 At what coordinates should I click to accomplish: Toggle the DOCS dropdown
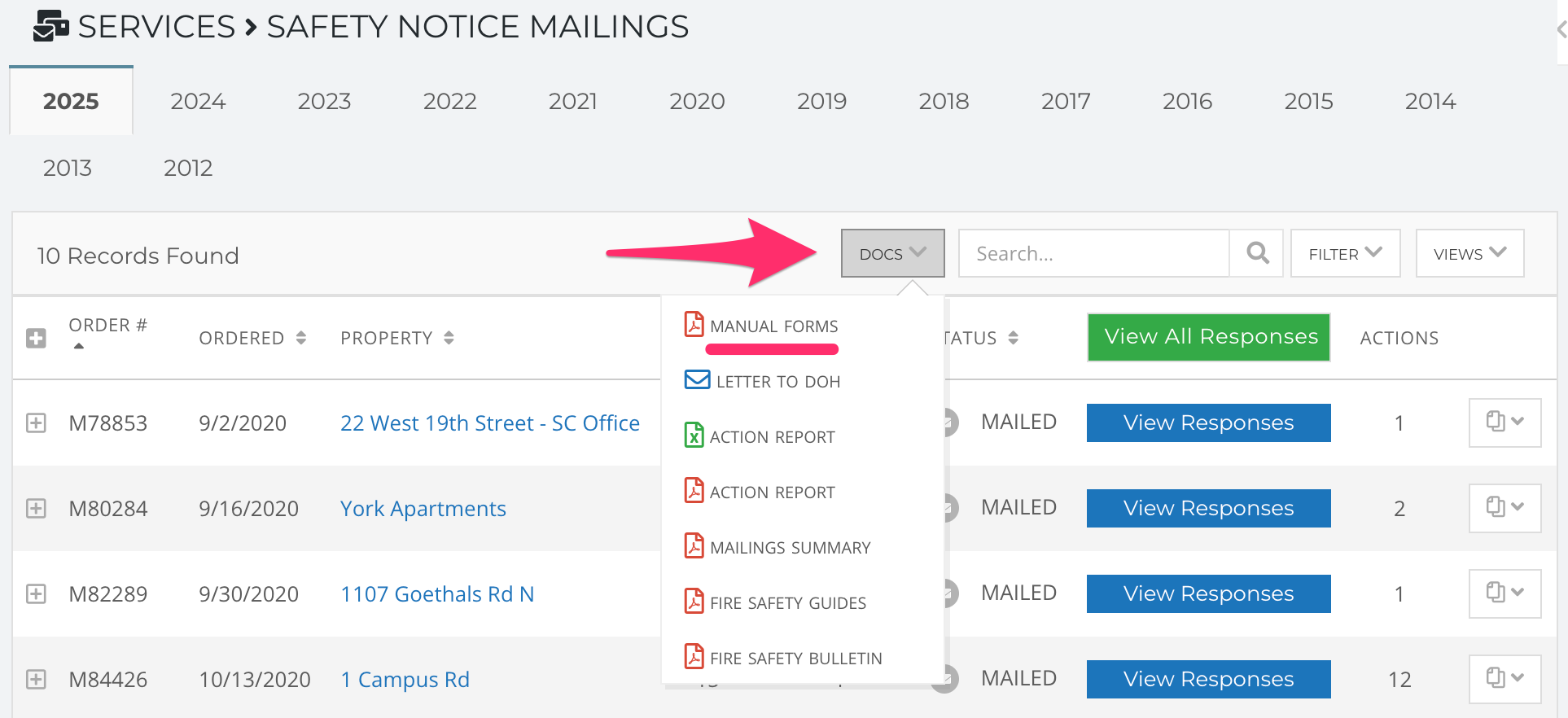point(892,253)
